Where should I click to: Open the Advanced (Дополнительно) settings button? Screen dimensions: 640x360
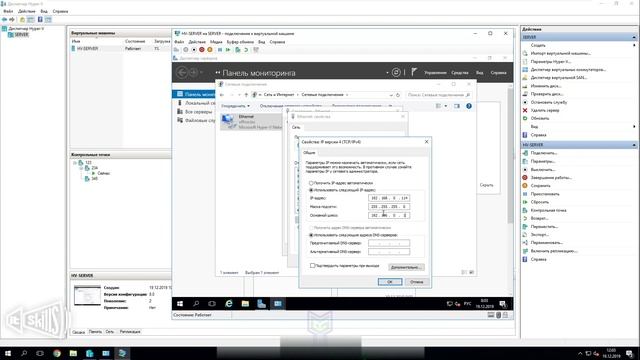(406, 267)
